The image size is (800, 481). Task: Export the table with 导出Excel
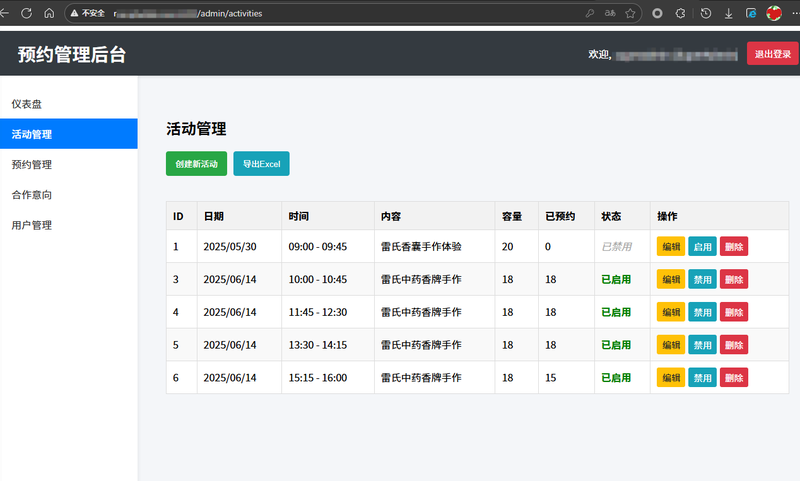pyautogui.click(x=261, y=163)
